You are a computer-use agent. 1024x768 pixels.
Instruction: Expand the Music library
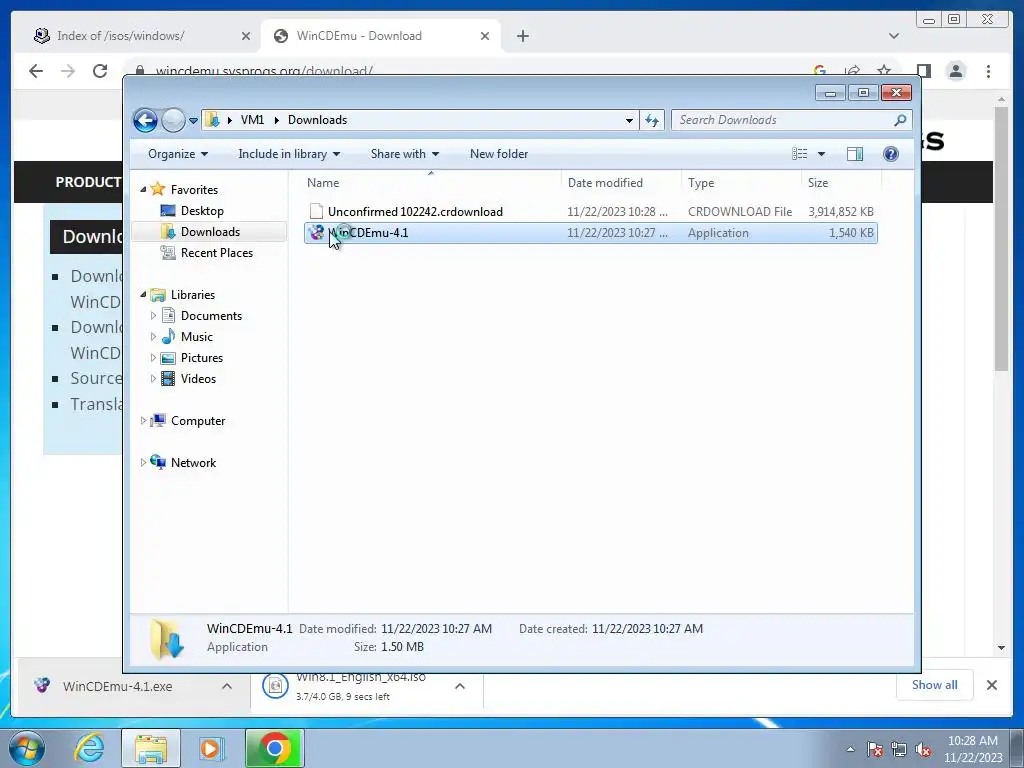153,337
